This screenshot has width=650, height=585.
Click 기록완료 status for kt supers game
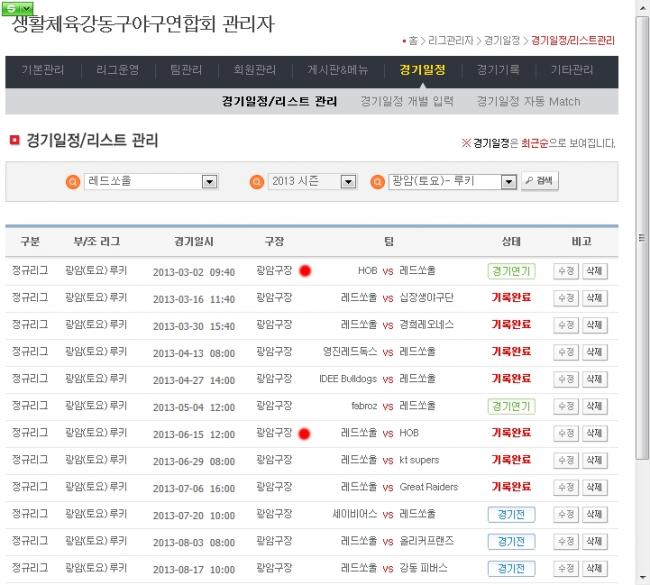[x=511, y=459]
